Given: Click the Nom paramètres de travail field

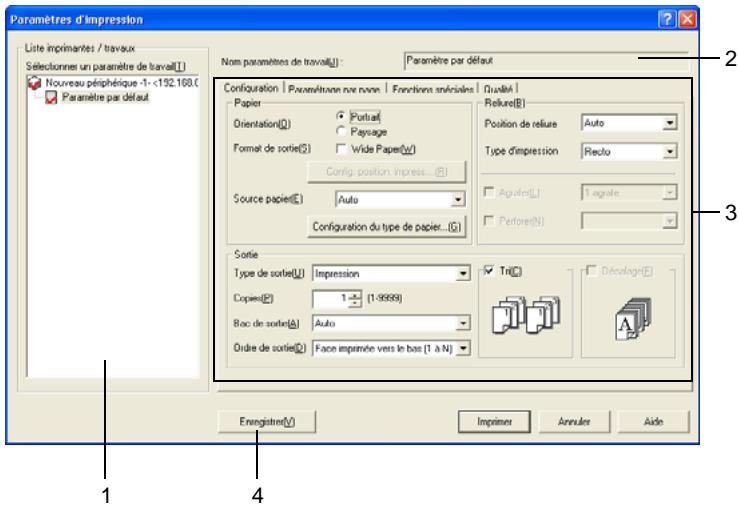Looking at the screenshot, I should tap(546, 61).
